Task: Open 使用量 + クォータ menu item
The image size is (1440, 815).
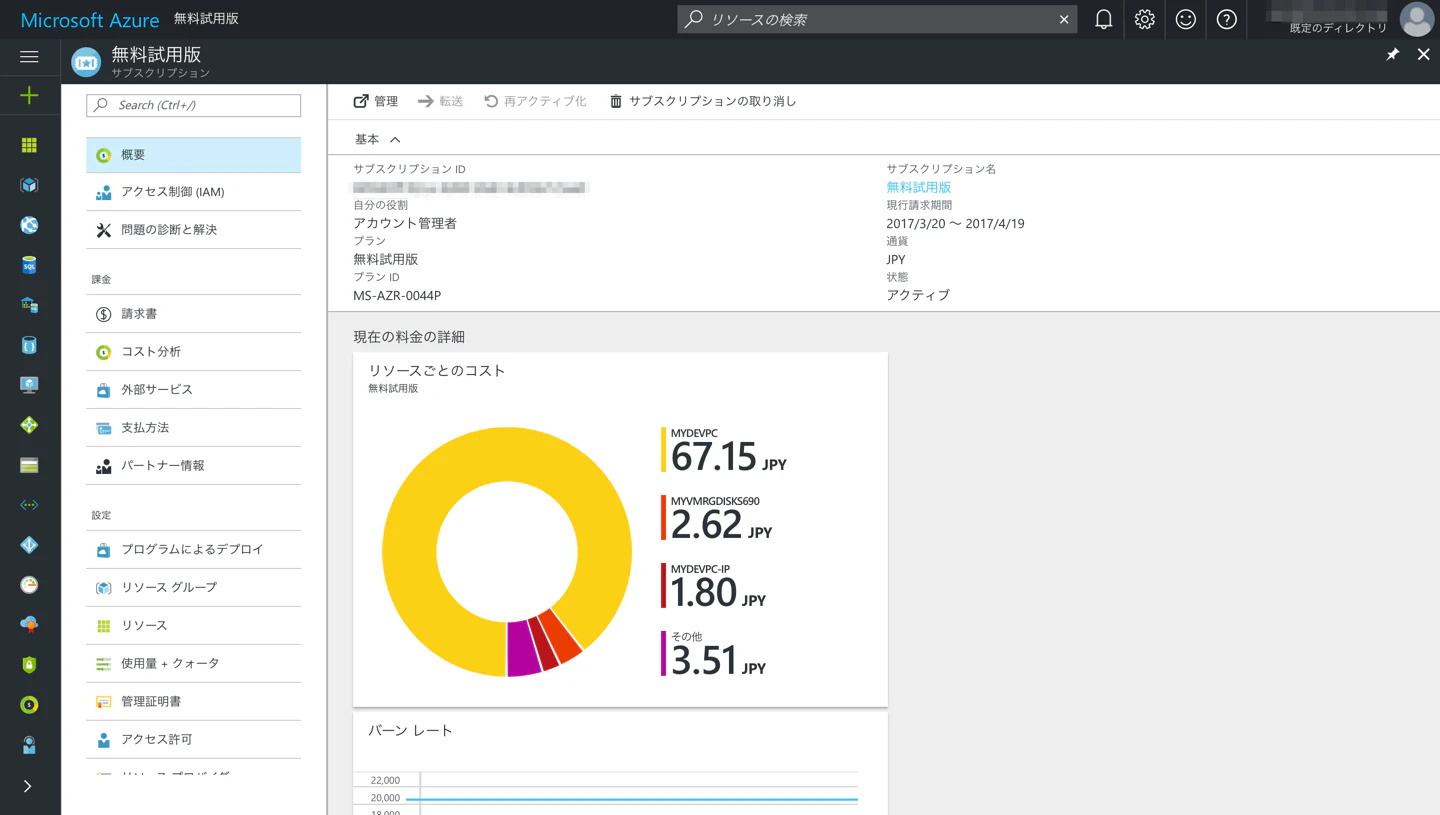Action: pyautogui.click(x=193, y=664)
